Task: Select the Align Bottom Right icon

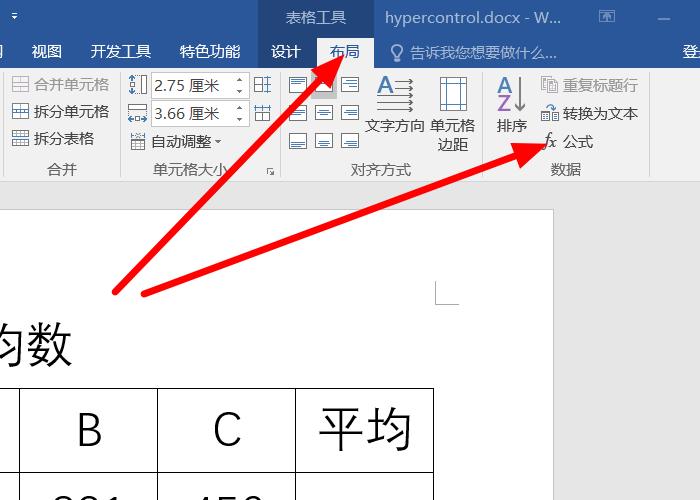Action: (x=350, y=141)
